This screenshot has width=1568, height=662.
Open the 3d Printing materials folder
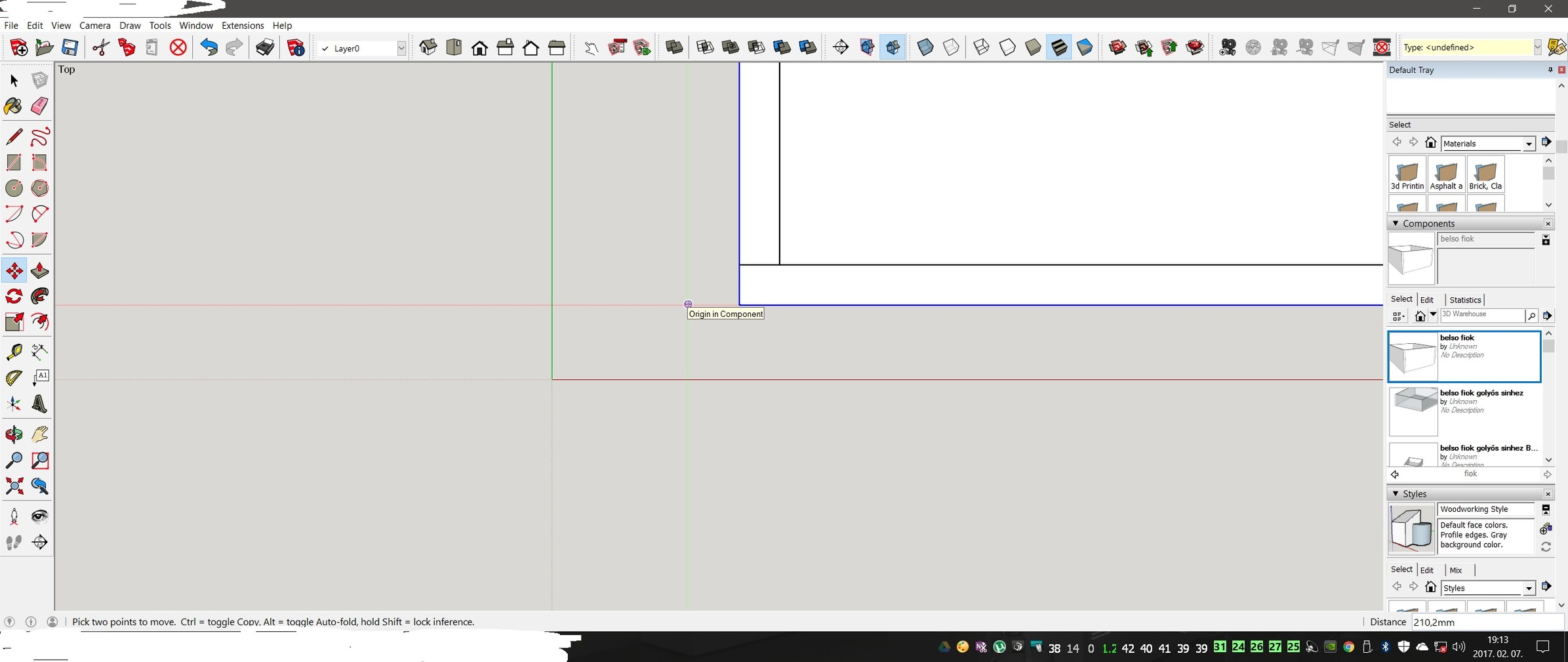tap(1407, 174)
